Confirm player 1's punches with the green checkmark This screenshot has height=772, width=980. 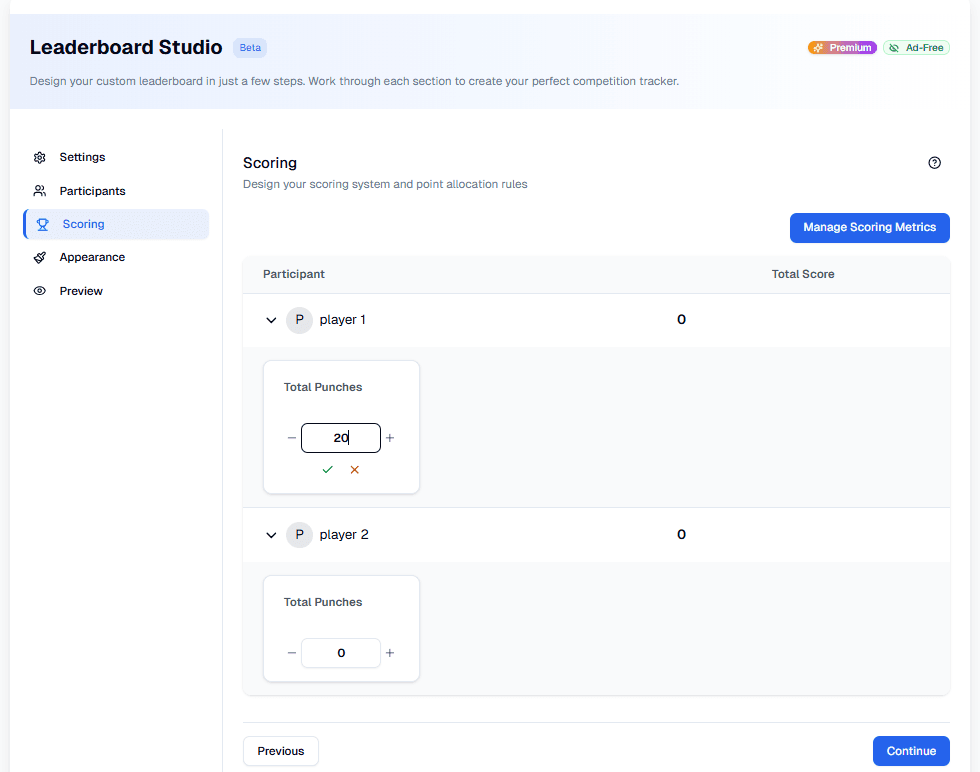327,469
